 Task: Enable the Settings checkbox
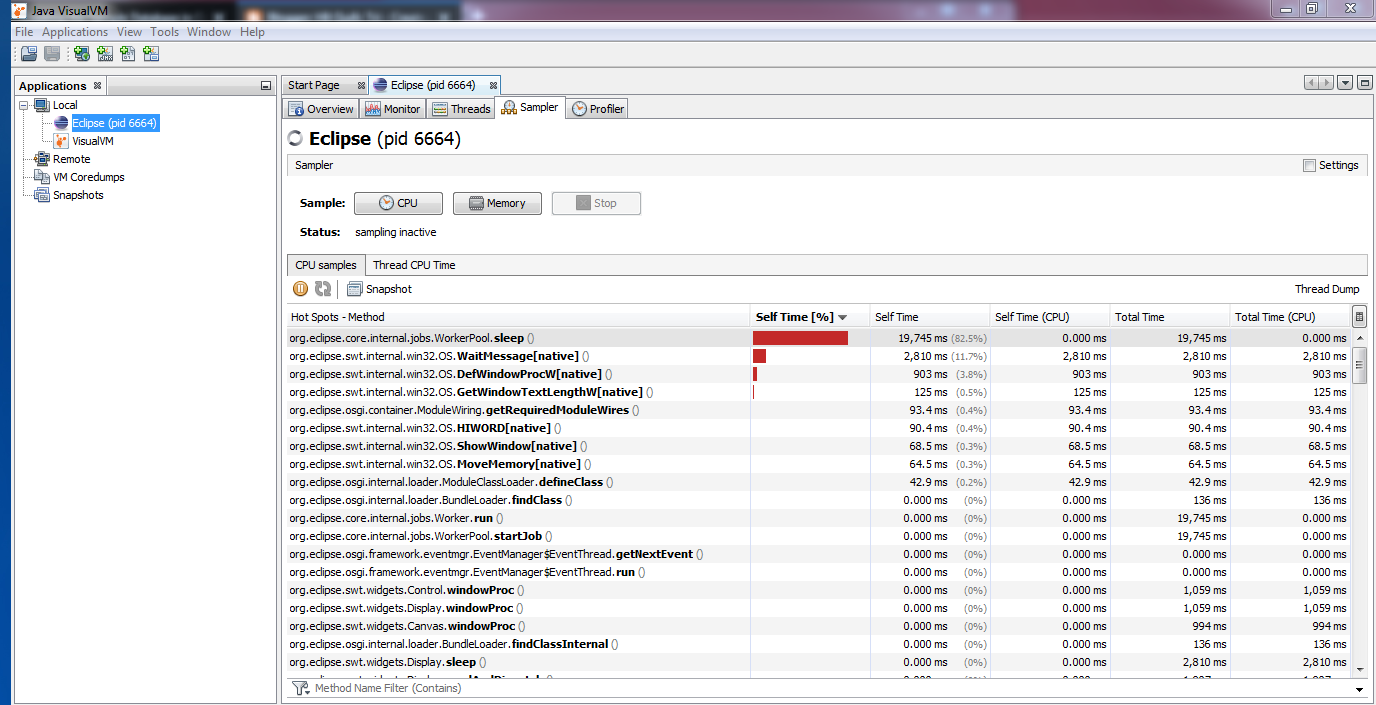point(1308,165)
